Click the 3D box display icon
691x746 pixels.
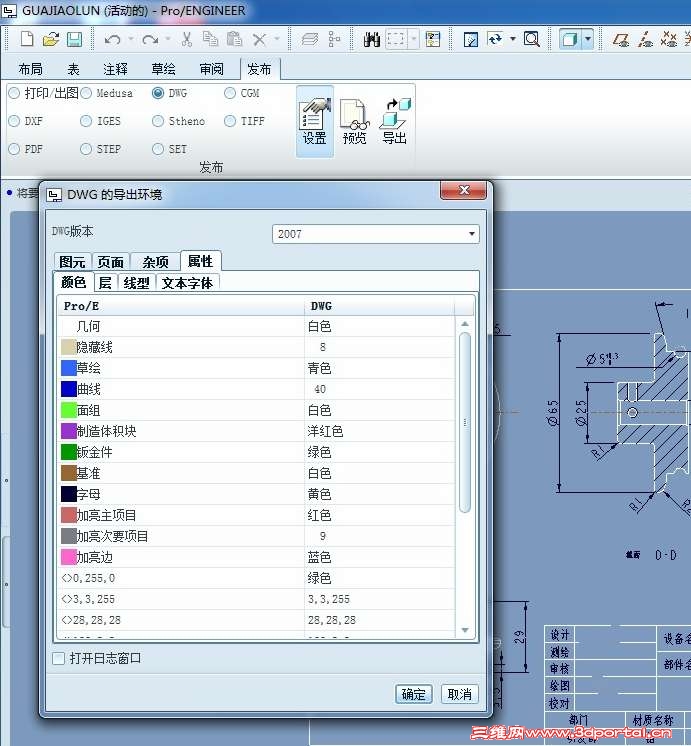click(570, 39)
